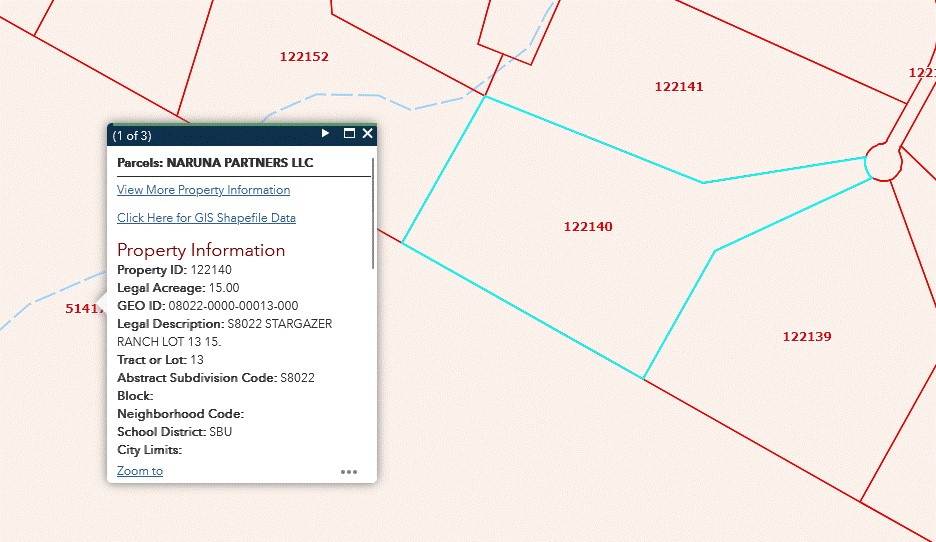
Task: Select parcel labeled 122139 on map
Action: pos(806,337)
